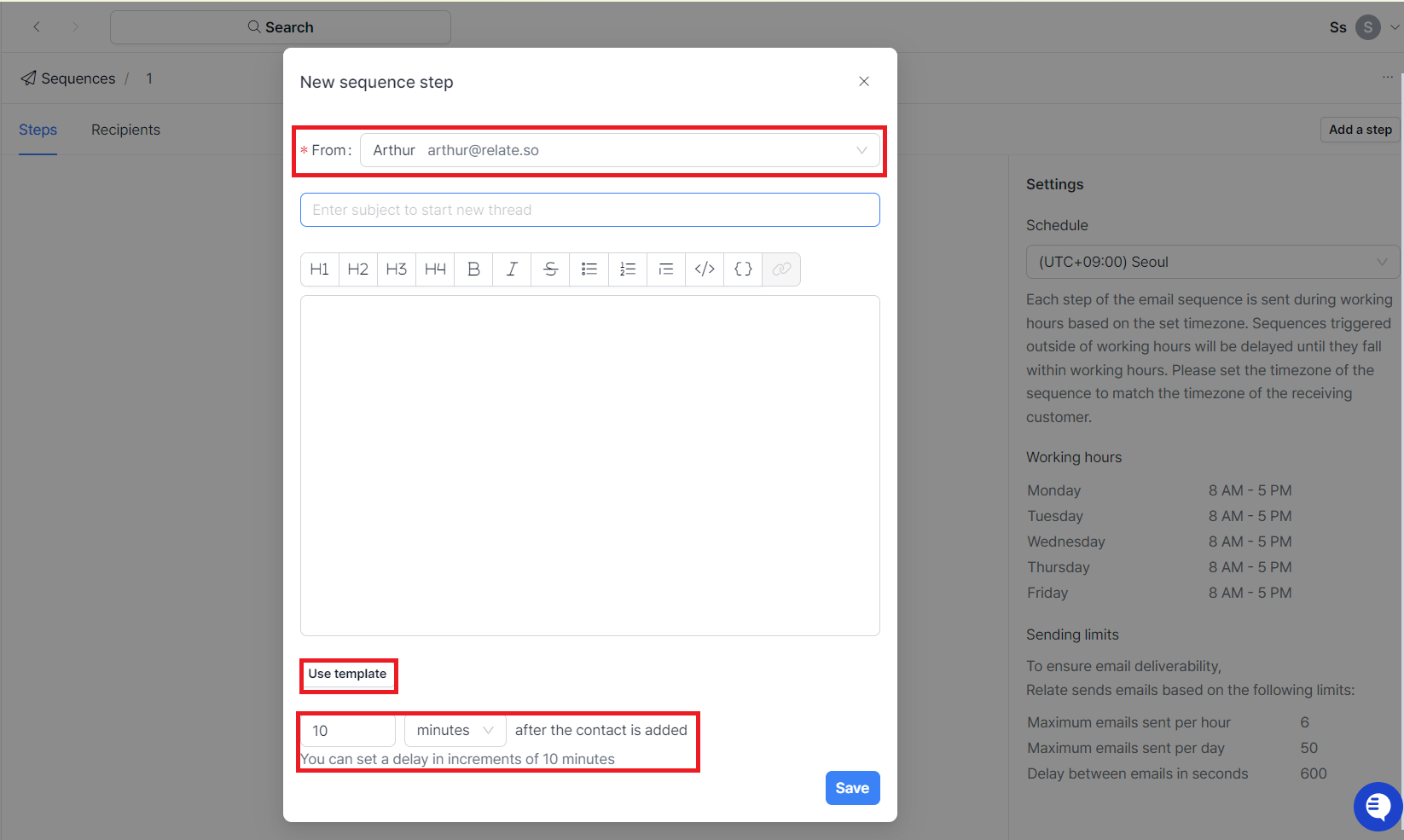Toggle strikethrough formatting
Screen dimensions: 1404x840
click(550, 269)
